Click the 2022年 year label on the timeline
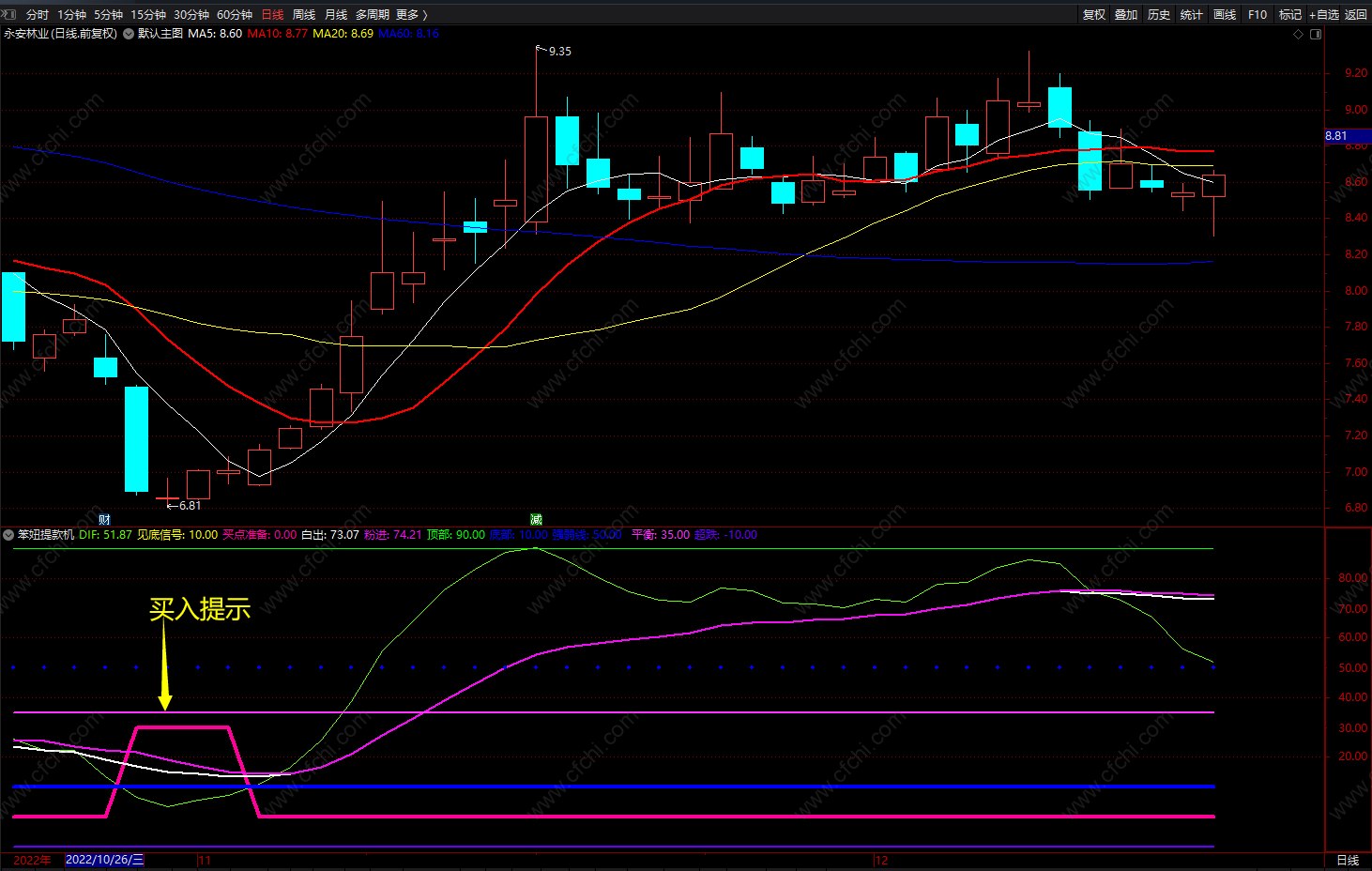 32,861
